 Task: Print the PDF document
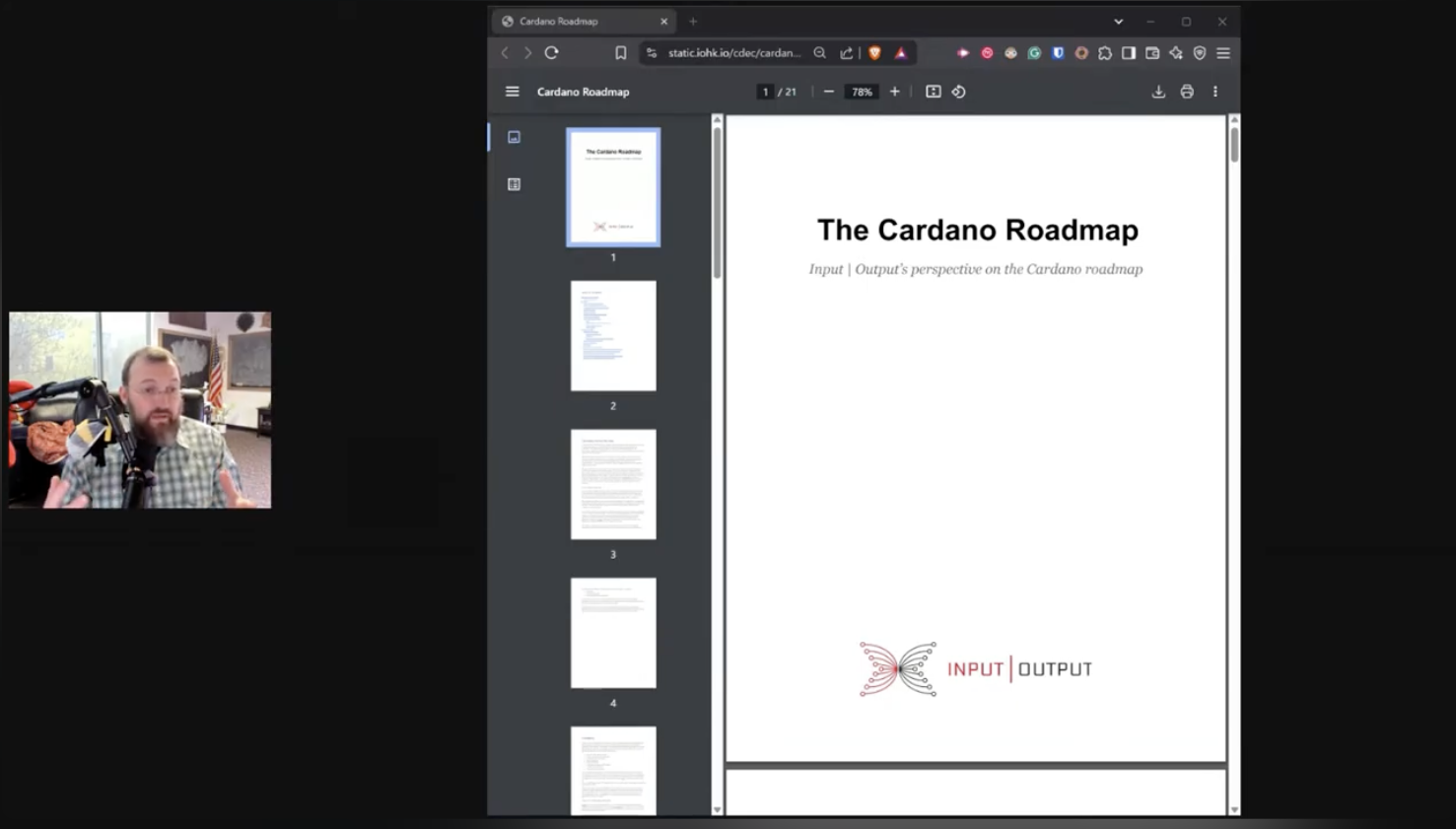pyautogui.click(x=1187, y=92)
